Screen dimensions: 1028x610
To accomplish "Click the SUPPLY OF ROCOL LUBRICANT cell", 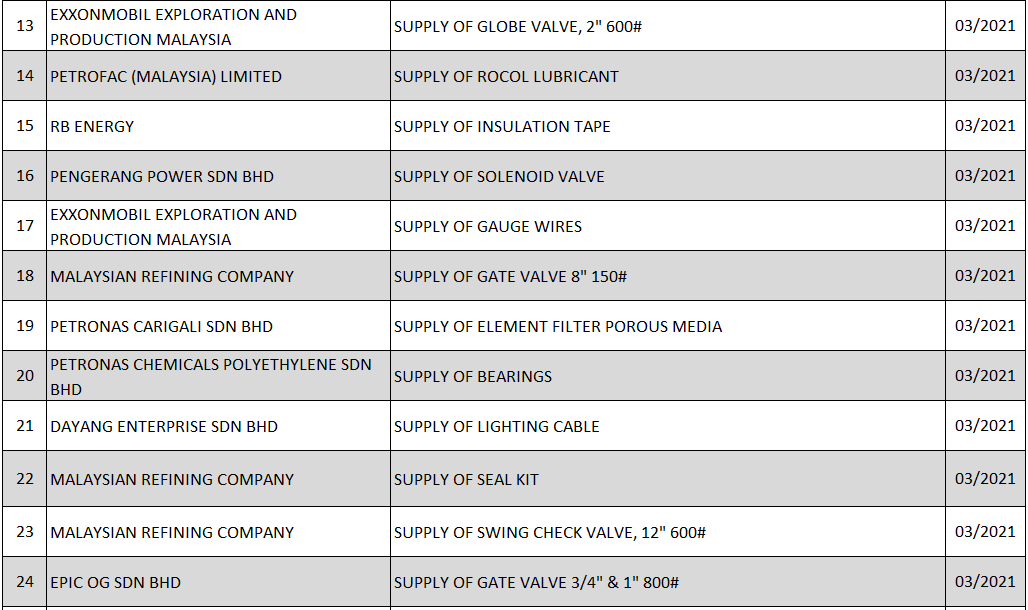I will point(506,77).
